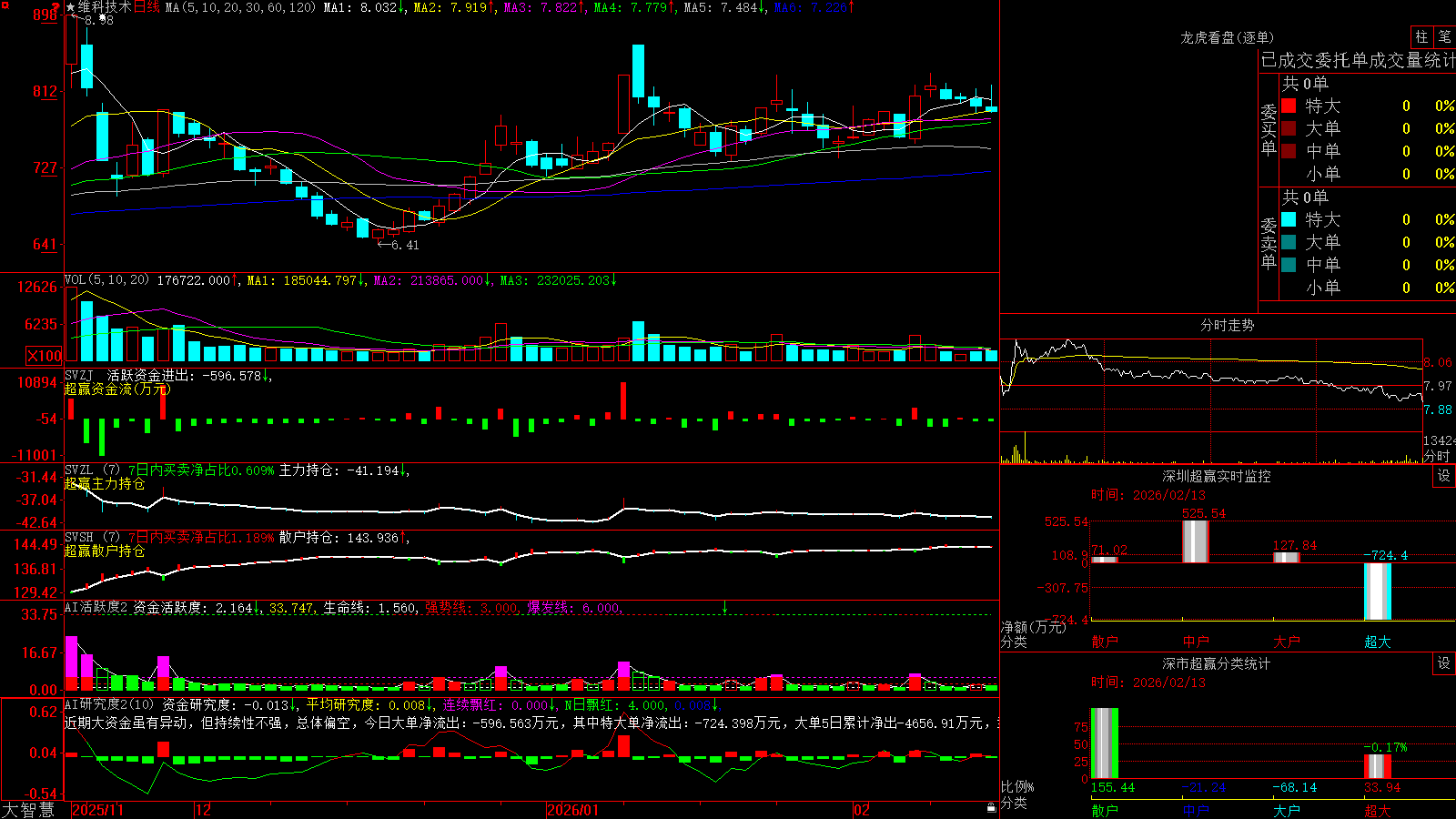1456x819 pixels.
Task: Click 超赢散户持仓 label
Action: click(105, 551)
